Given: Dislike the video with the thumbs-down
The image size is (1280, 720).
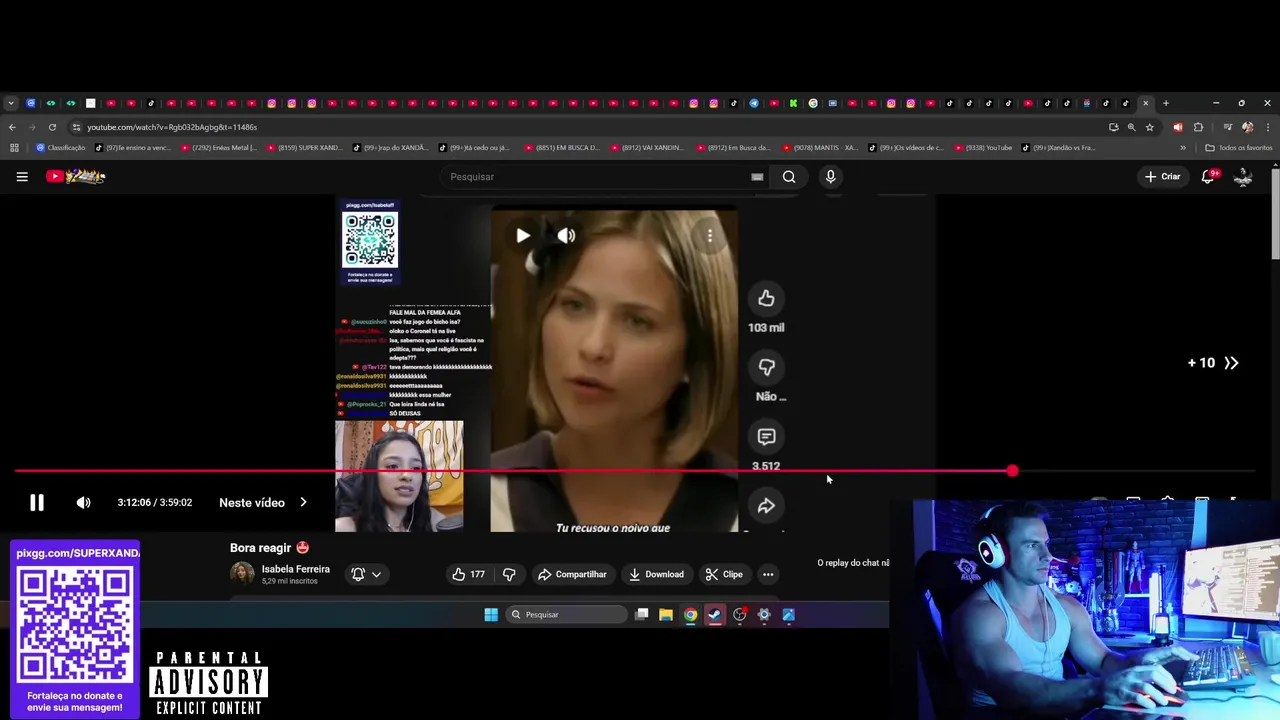Looking at the screenshot, I should (509, 574).
